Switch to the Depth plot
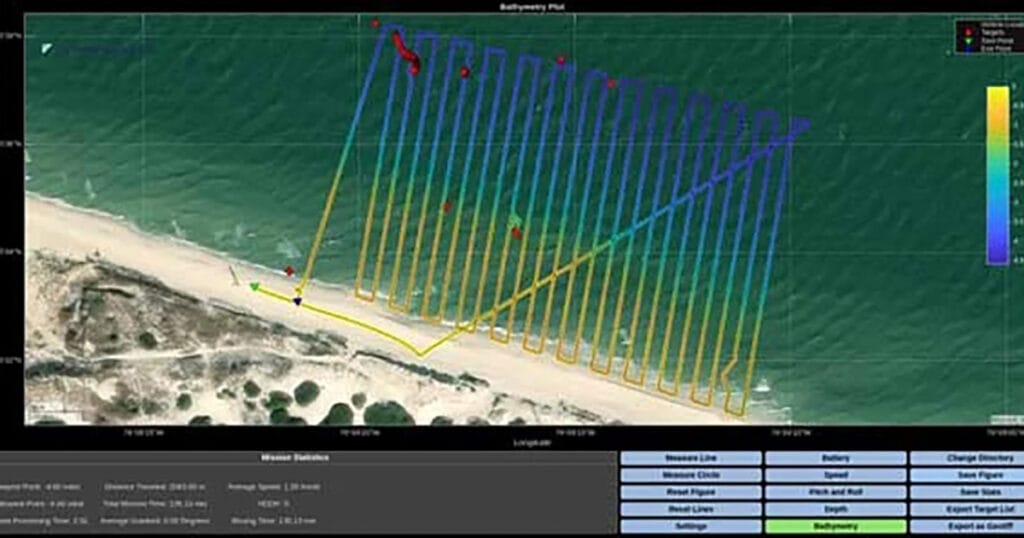This screenshot has height=538, width=1024. [835, 509]
